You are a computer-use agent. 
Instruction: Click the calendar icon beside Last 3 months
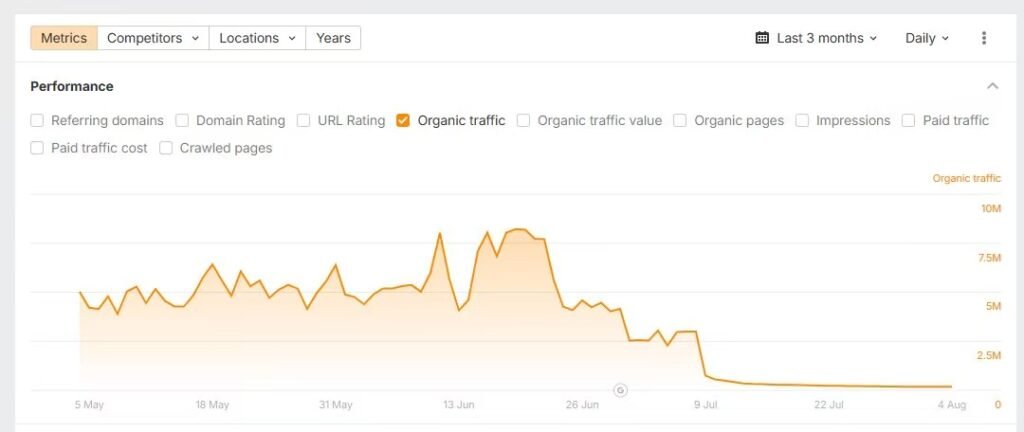point(762,38)
